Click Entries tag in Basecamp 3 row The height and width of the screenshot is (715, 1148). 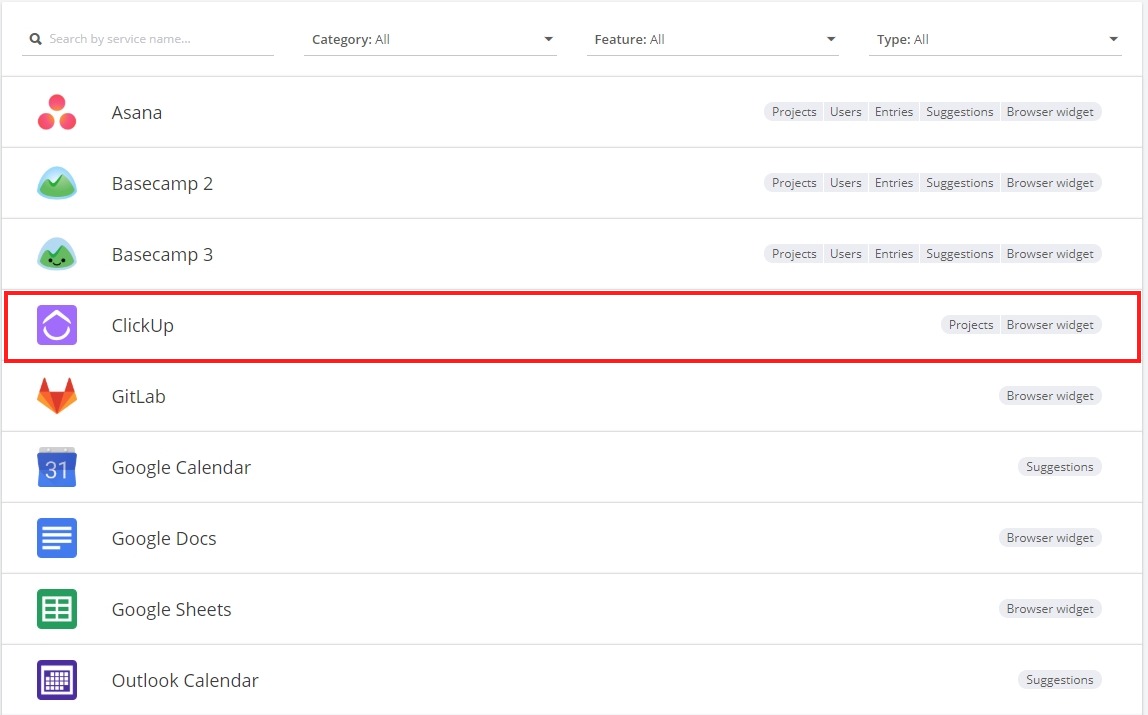[x=894, y=254]
